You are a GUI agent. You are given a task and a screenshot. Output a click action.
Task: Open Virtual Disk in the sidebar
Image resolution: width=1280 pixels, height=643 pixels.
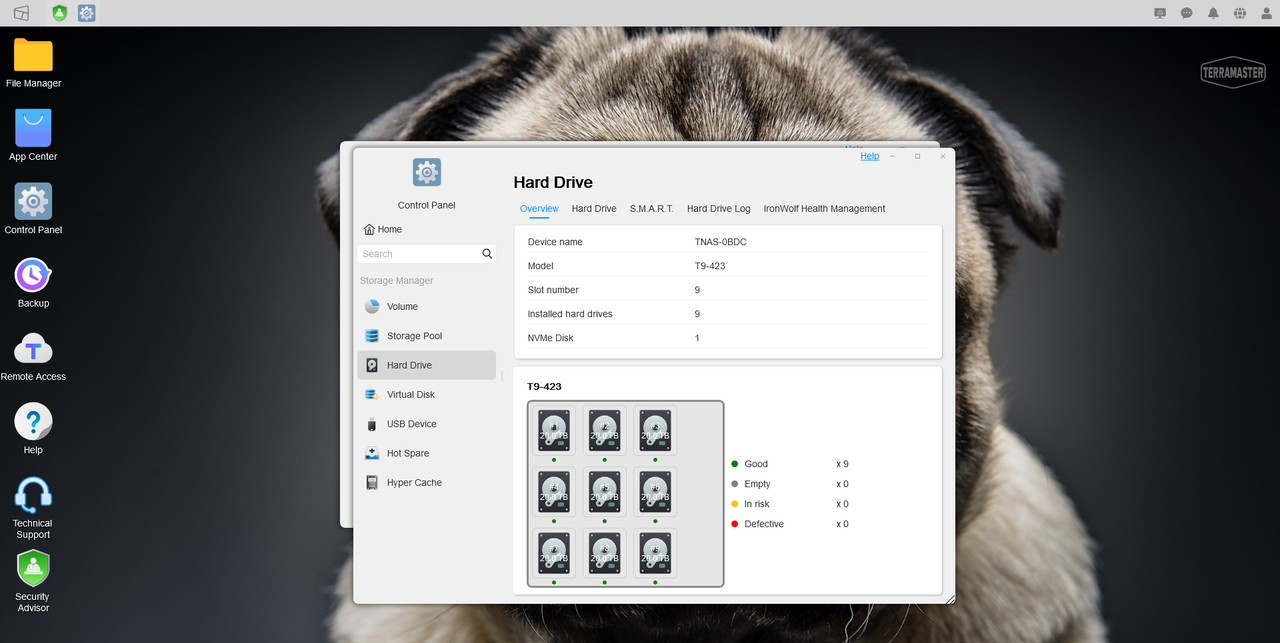click(427, 395)
